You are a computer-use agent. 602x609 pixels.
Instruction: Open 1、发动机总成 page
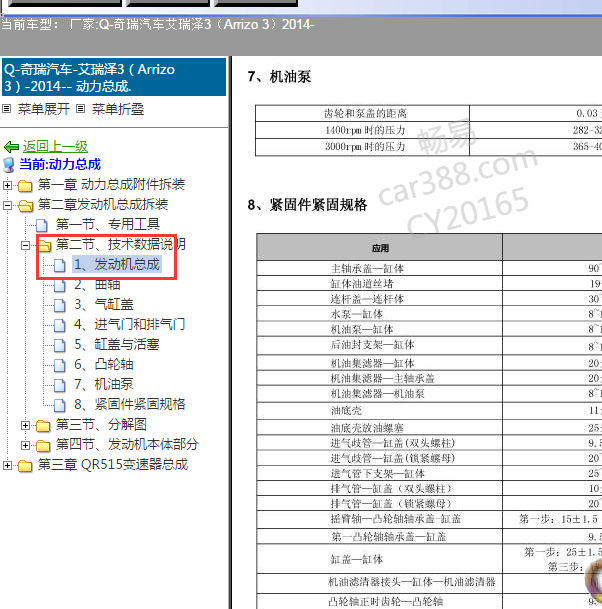[117, 264]
